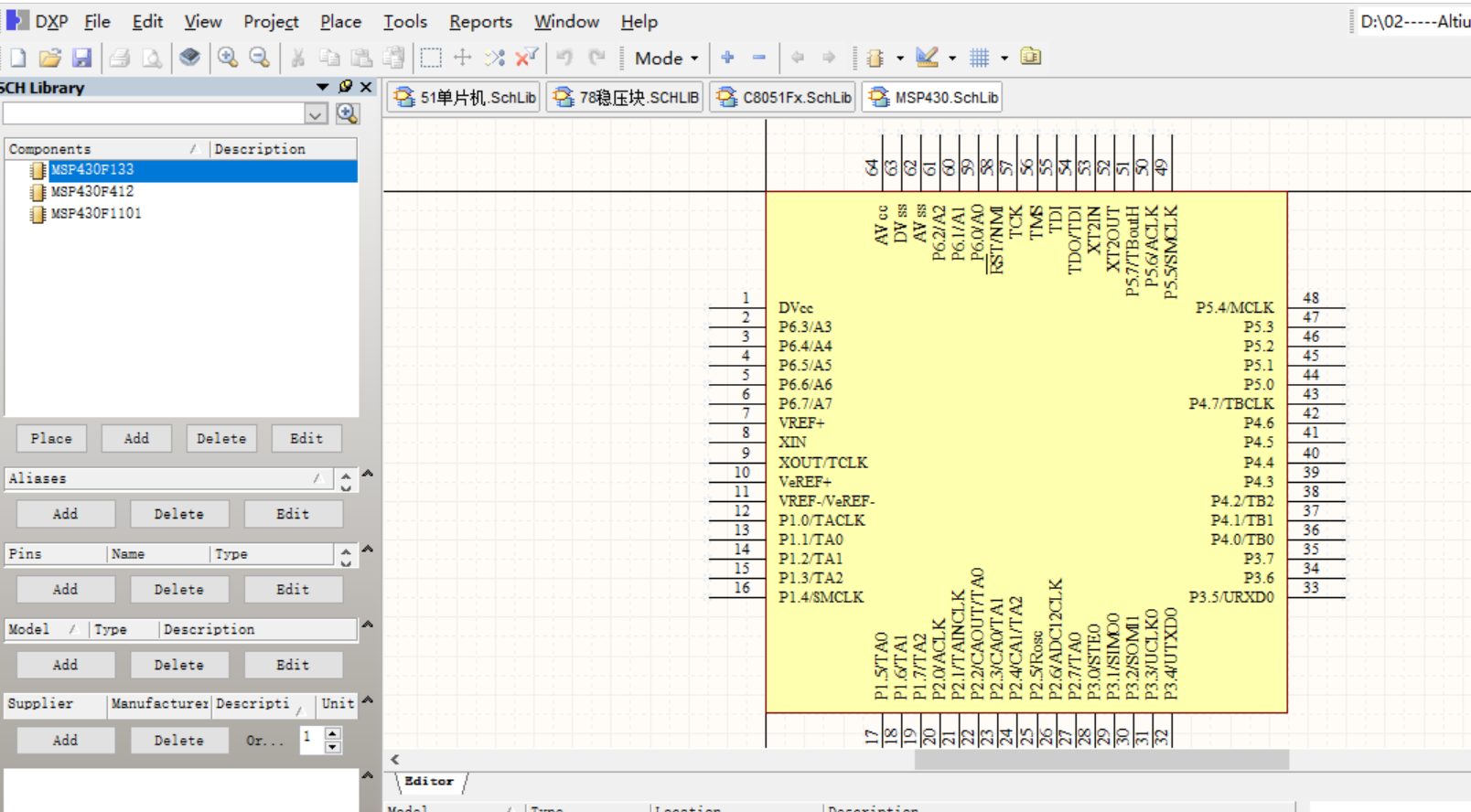Open the Place menu
The height and width of the screenshot is (812, 1471).
(x=340, y=21)
